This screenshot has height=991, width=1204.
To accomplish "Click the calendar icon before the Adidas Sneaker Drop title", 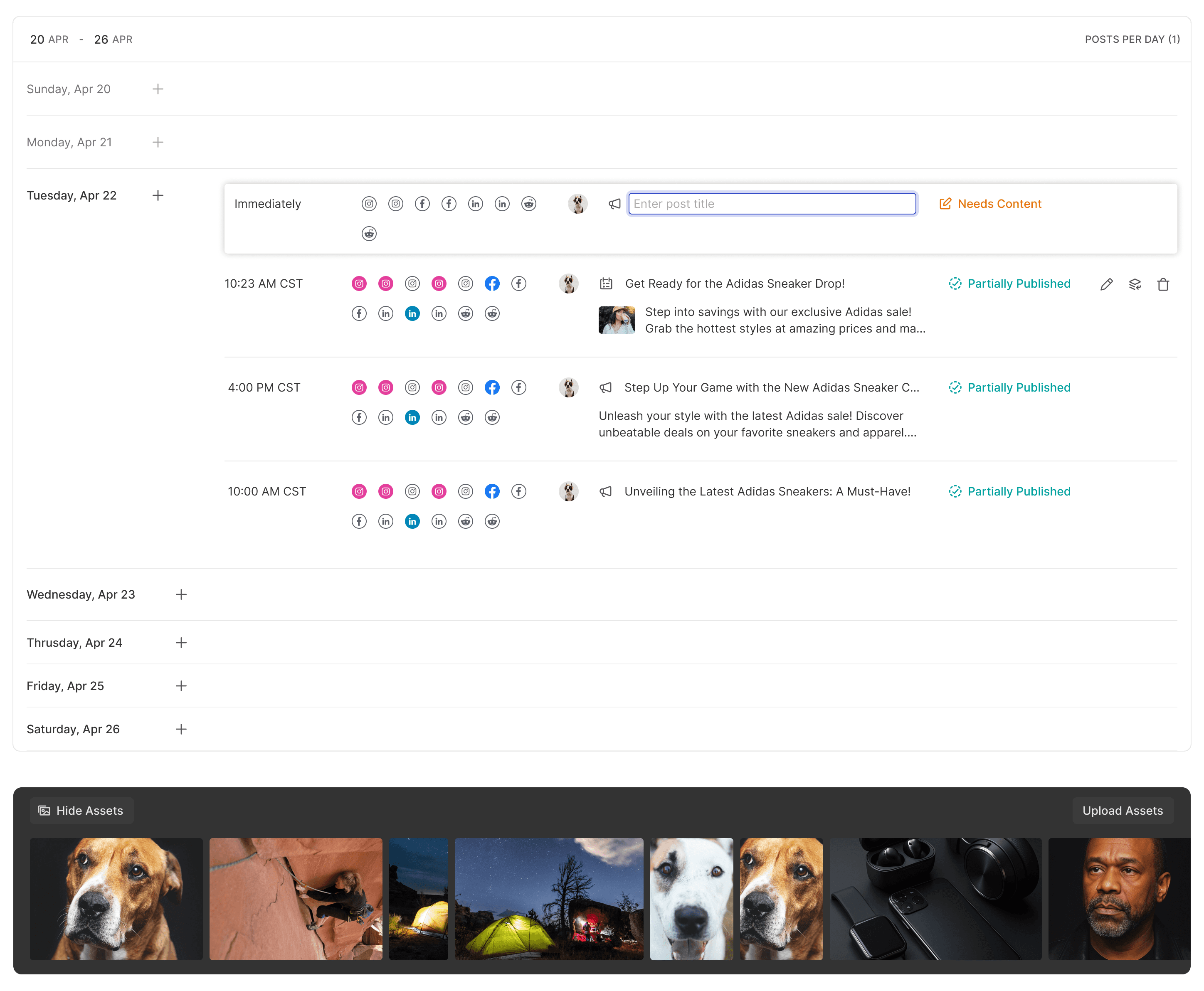I will [606, 284].
